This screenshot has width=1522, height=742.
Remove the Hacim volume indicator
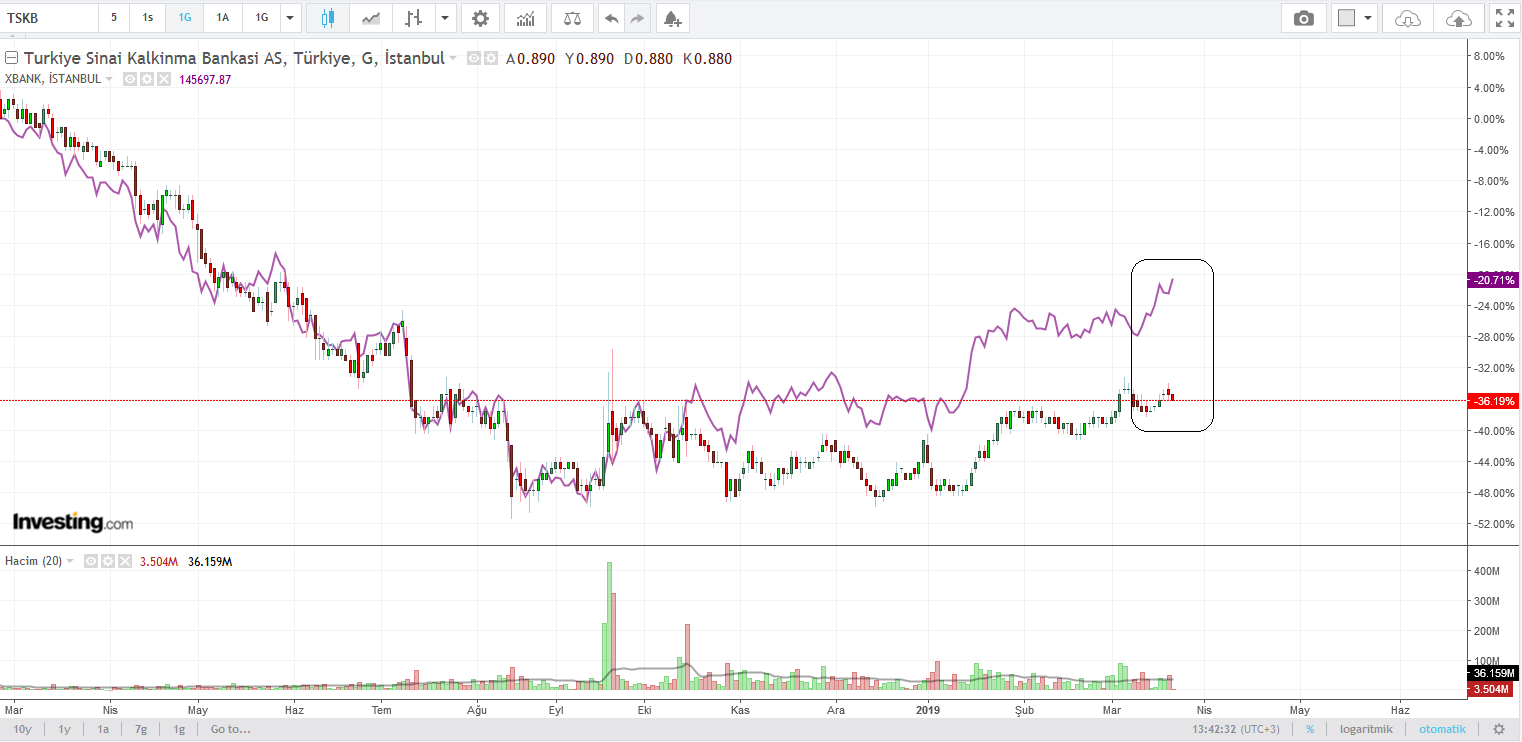pos(124,561)
